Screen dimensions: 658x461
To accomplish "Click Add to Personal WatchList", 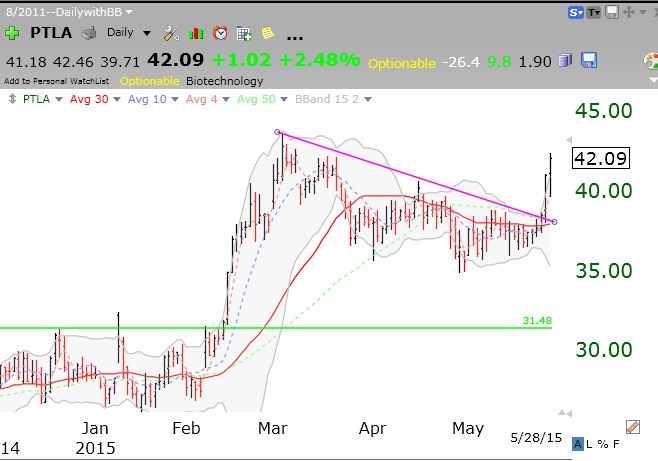I will pos(57,81).
